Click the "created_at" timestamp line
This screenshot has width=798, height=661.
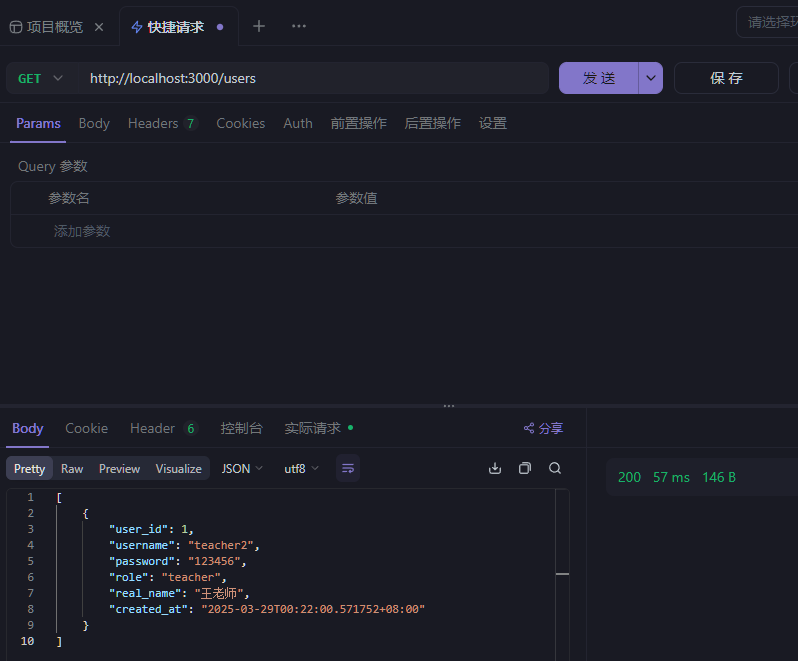267,609
